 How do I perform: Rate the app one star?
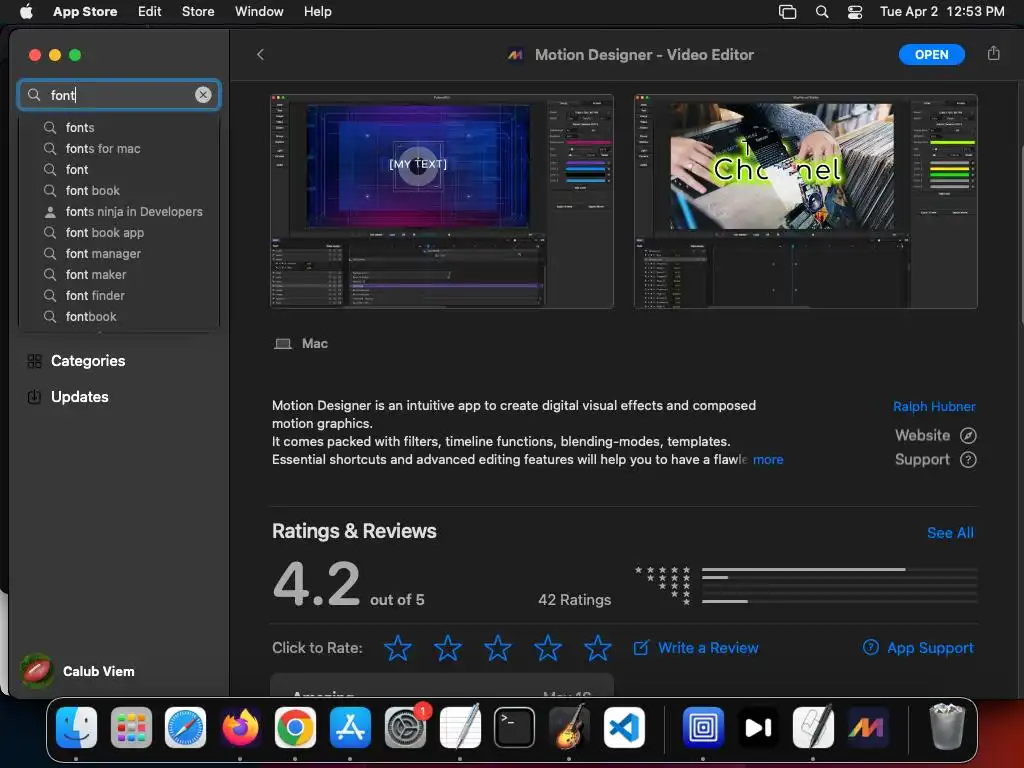(398, 648)
